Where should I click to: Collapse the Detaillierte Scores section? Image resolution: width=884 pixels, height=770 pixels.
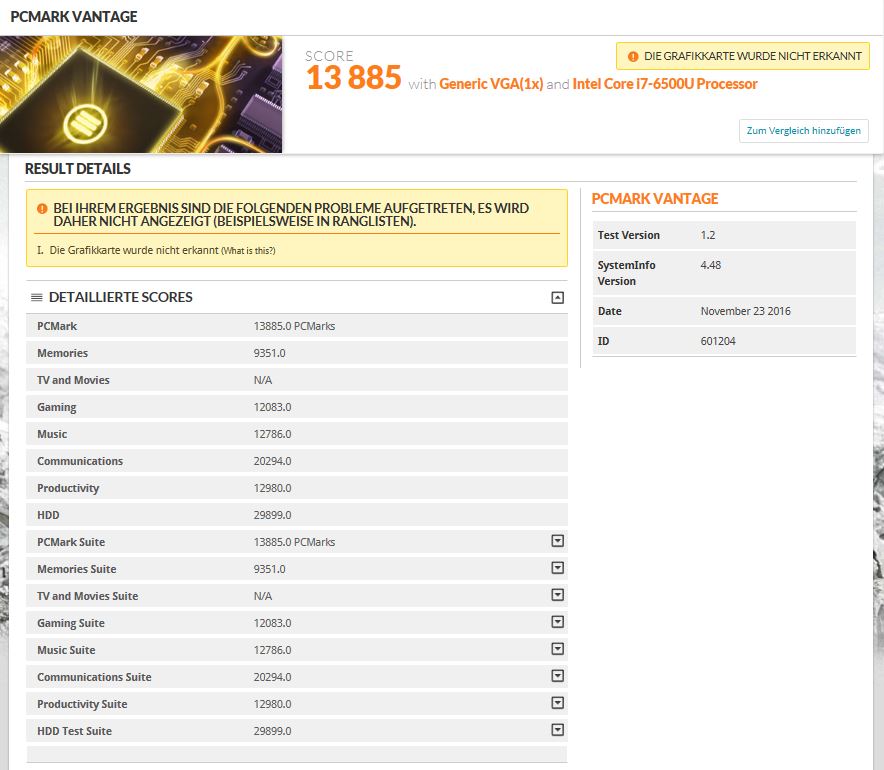[x=557, y=298]
